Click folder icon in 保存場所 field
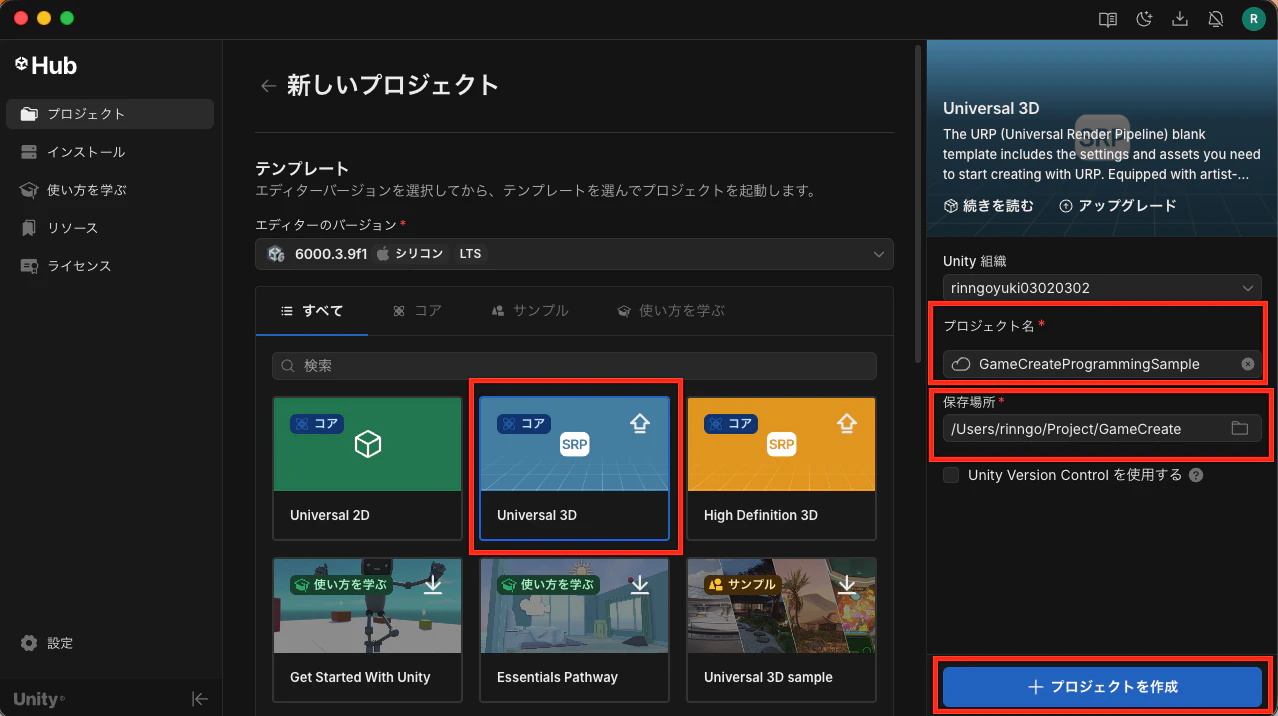This screenshot has width=1278, height=716. pos(1240,429)
